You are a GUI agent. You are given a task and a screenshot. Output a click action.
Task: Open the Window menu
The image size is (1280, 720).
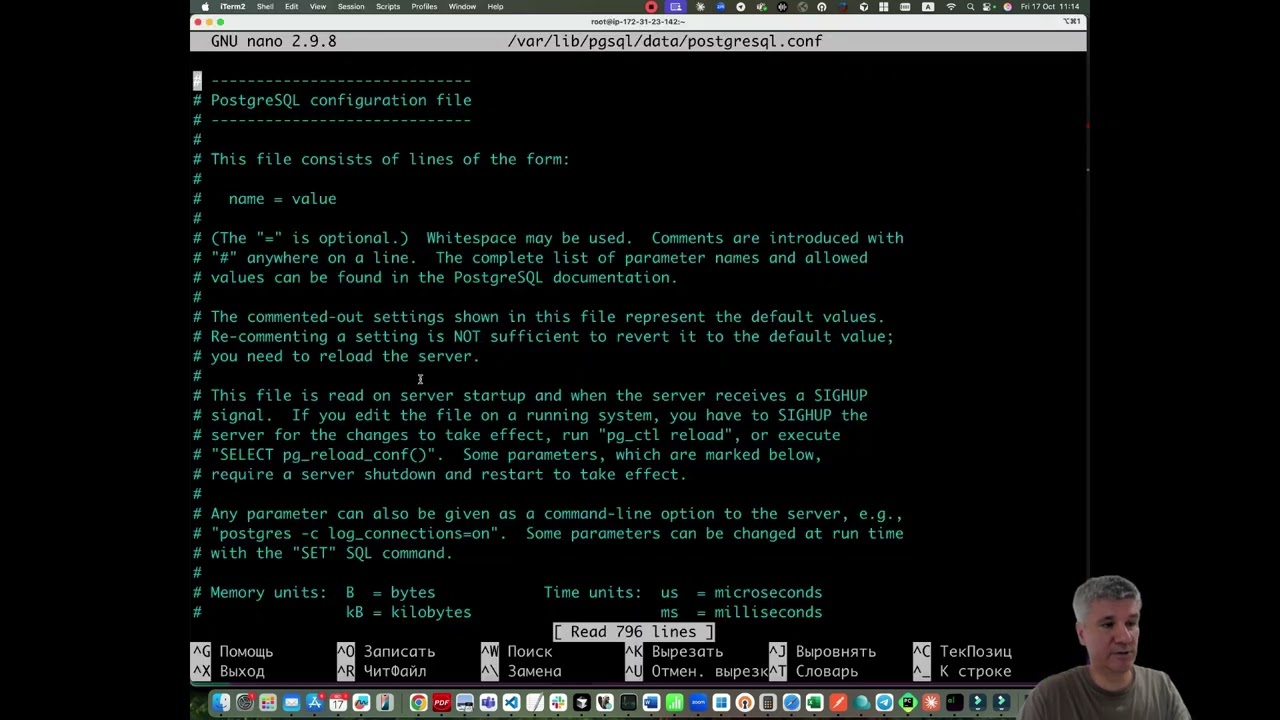pos(462,6)
